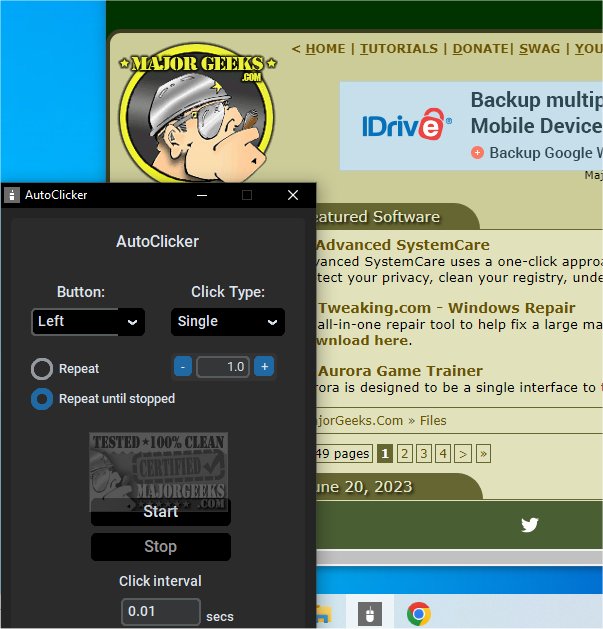Click the AutoClicker title bar app icon
Screen dimensions: 603x629
(x=12, y=195)
